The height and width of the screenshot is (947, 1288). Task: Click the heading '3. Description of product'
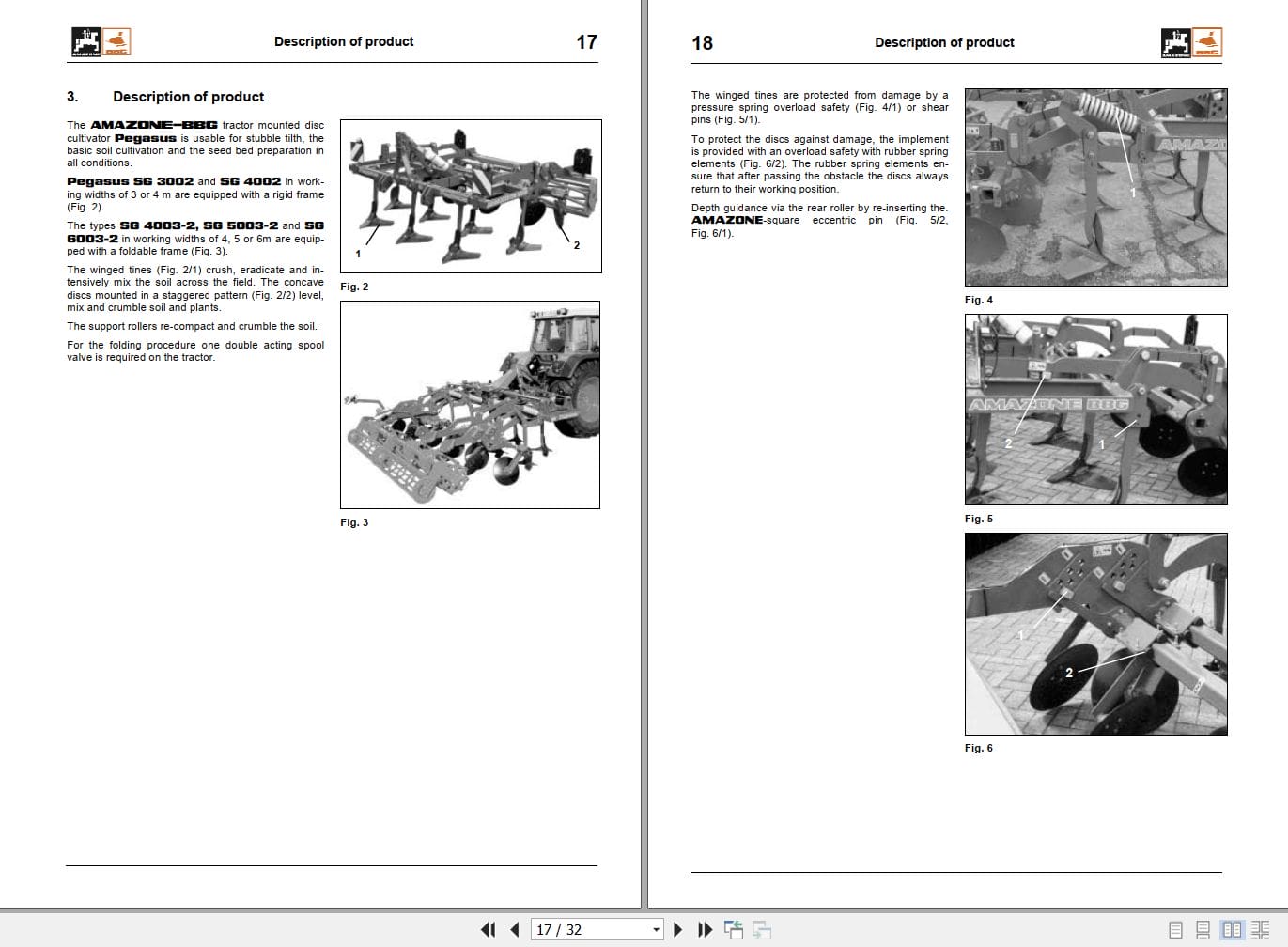[165, 97]
